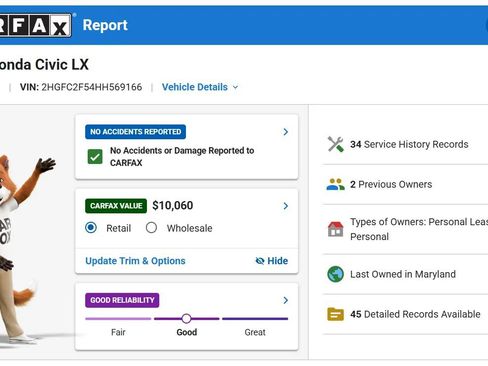488x366 pixels.
Task: Hide the CARFAX value
Action: tap(272, 261)
